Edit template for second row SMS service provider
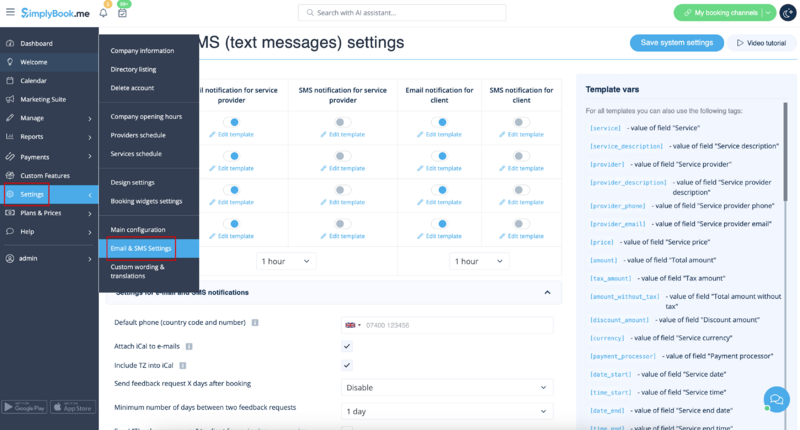 pyautogui.click(x=343, y=168)
